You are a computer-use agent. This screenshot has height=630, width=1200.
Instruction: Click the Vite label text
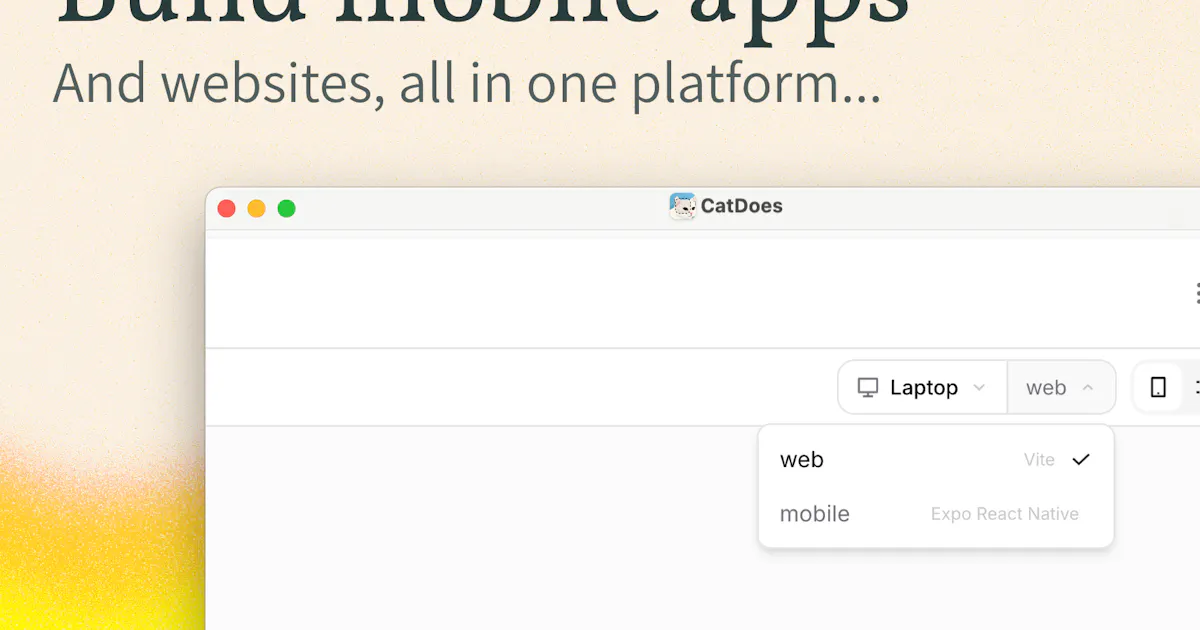click(x=1039, y=460)
